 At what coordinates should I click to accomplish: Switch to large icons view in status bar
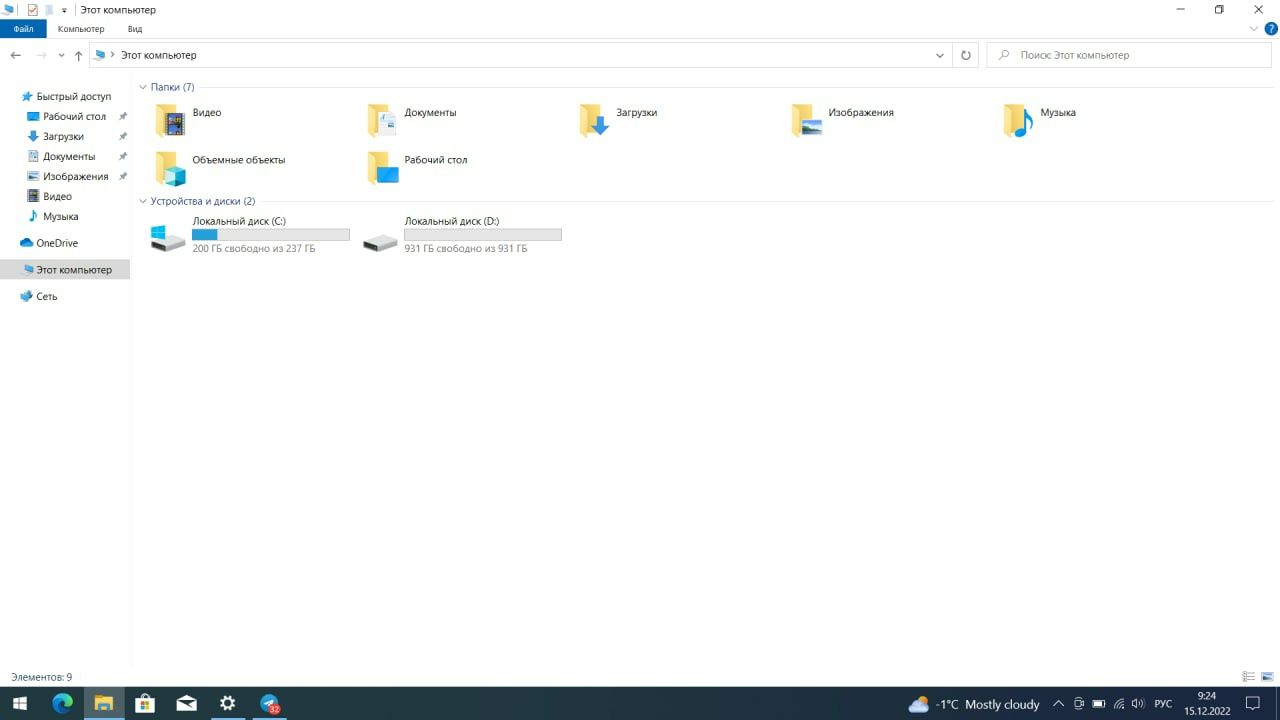pos(1267,677)
